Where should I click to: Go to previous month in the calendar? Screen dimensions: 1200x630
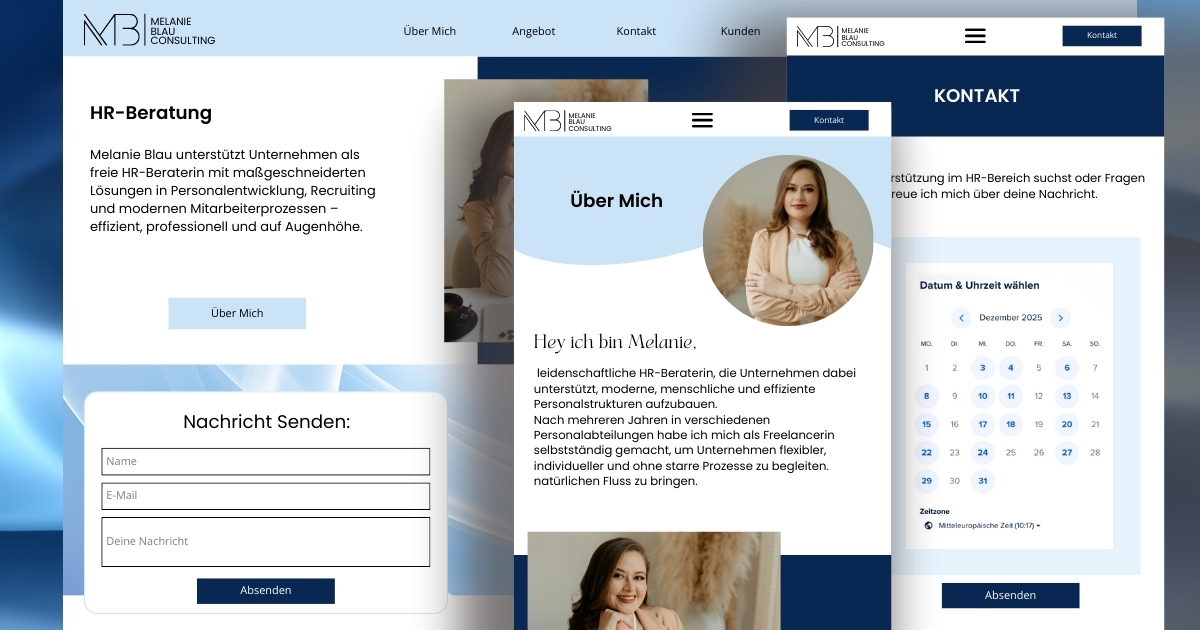[961, 318]
